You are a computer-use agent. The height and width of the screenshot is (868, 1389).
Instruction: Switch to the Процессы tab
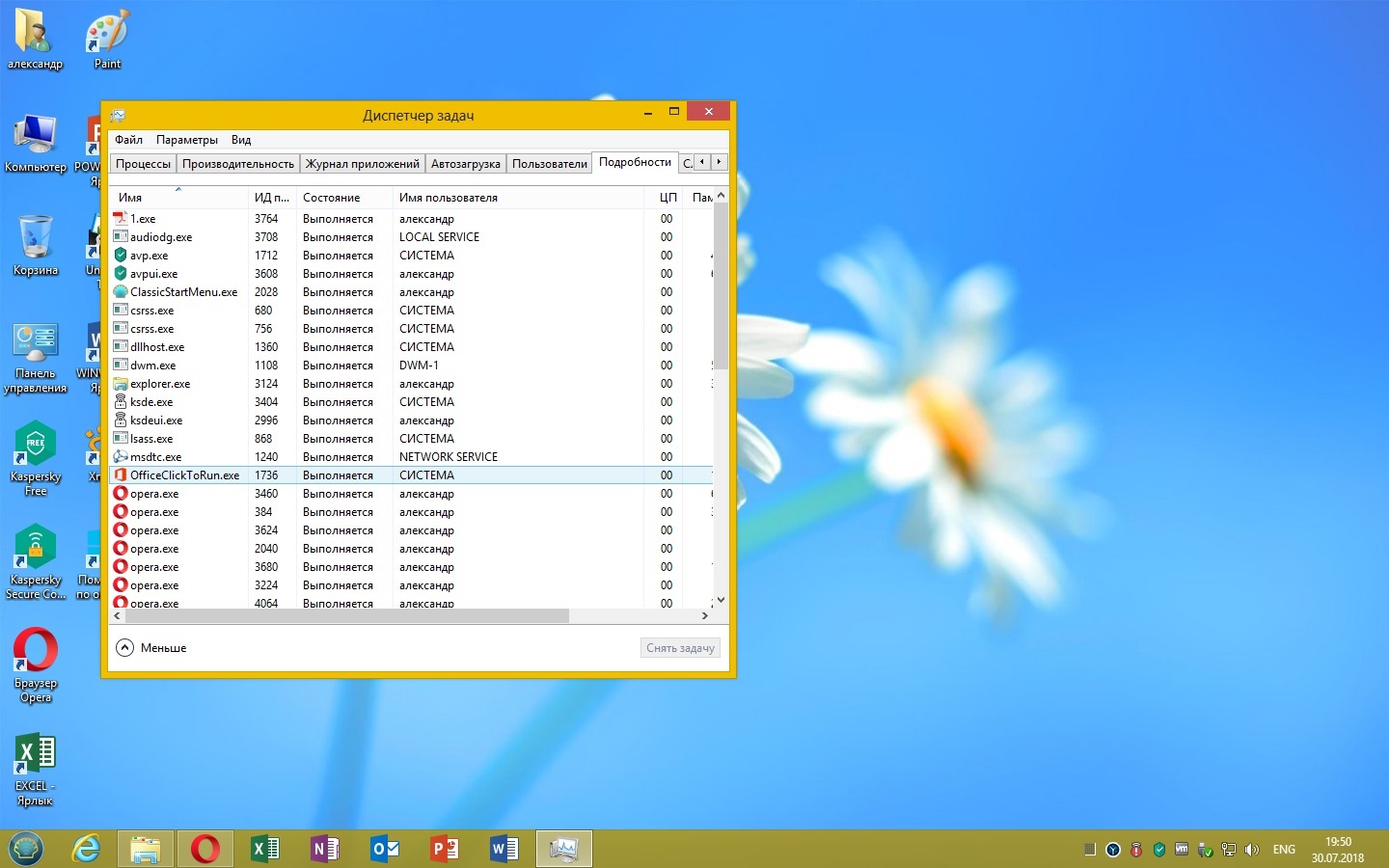point(144,164)
